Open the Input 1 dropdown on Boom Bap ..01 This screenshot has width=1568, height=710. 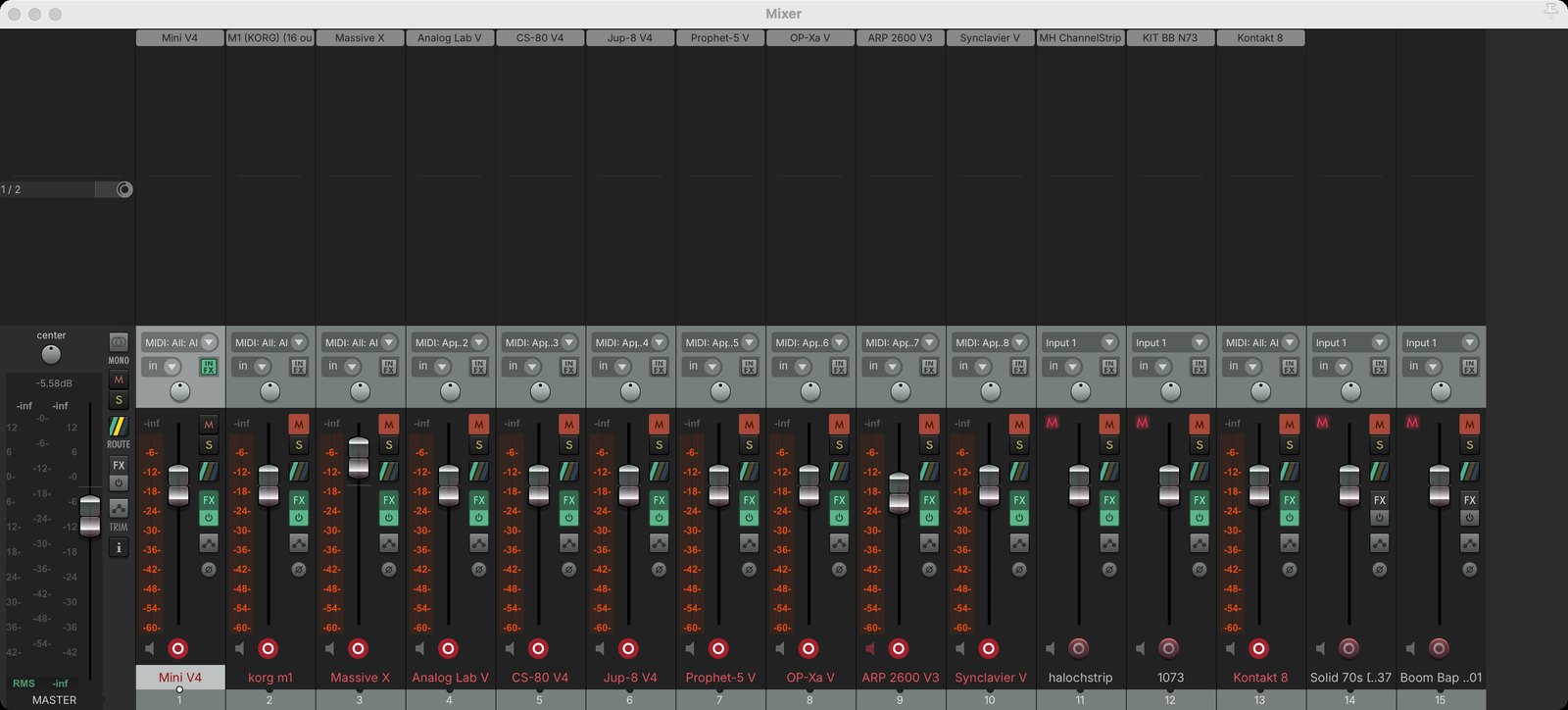1441,342
